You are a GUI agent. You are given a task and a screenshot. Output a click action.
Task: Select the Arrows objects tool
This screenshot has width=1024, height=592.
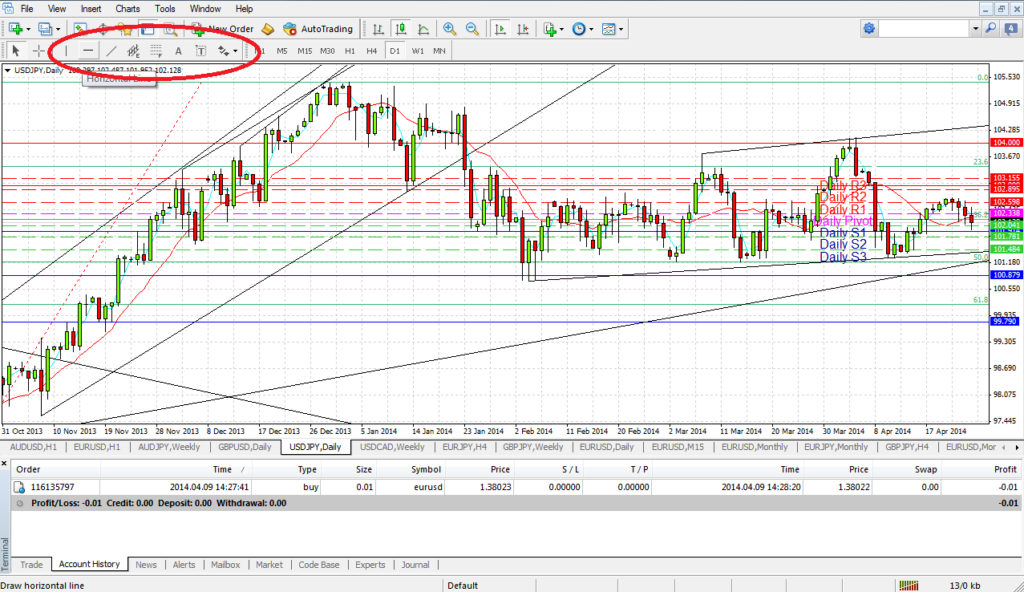pos(223,50)
